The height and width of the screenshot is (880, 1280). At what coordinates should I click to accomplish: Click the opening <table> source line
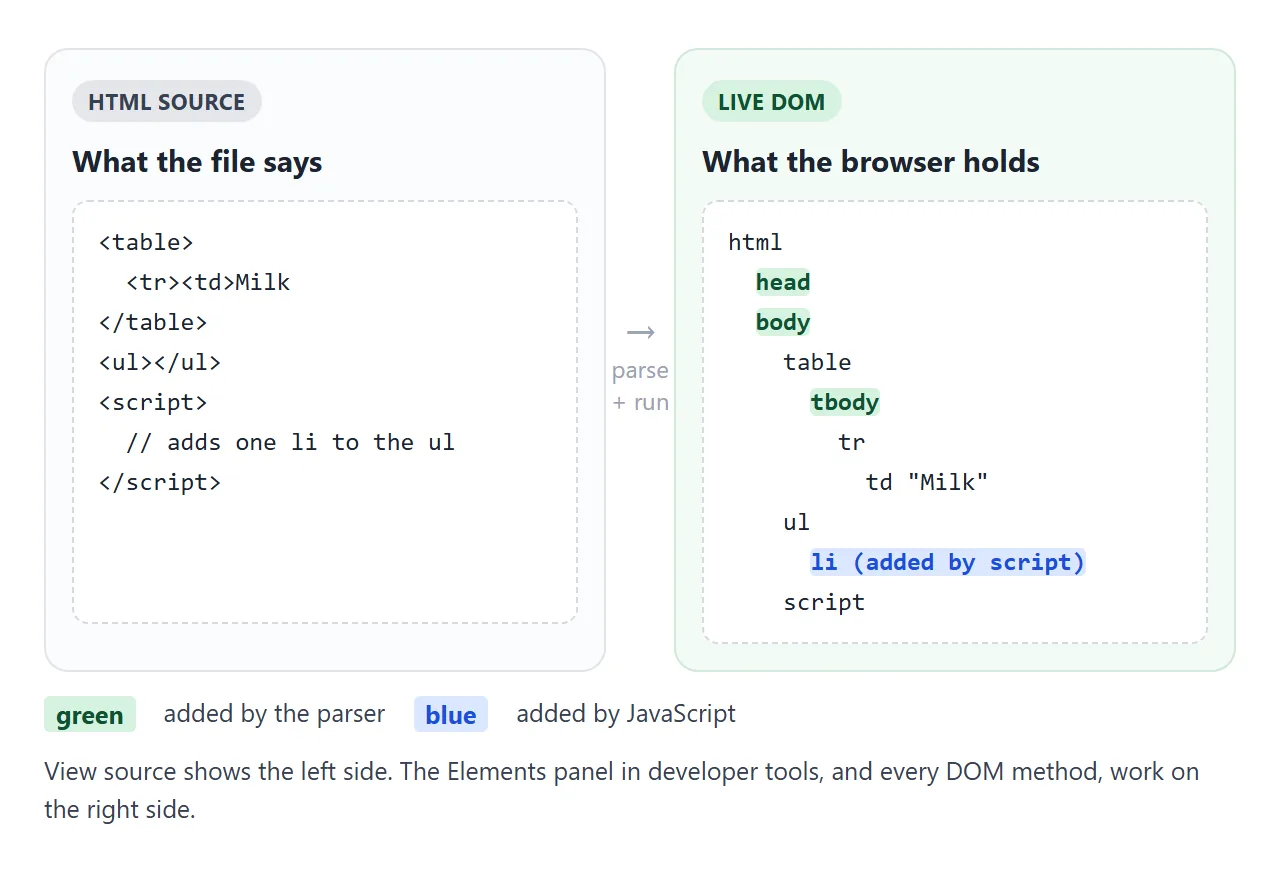[x=146, y=243]
